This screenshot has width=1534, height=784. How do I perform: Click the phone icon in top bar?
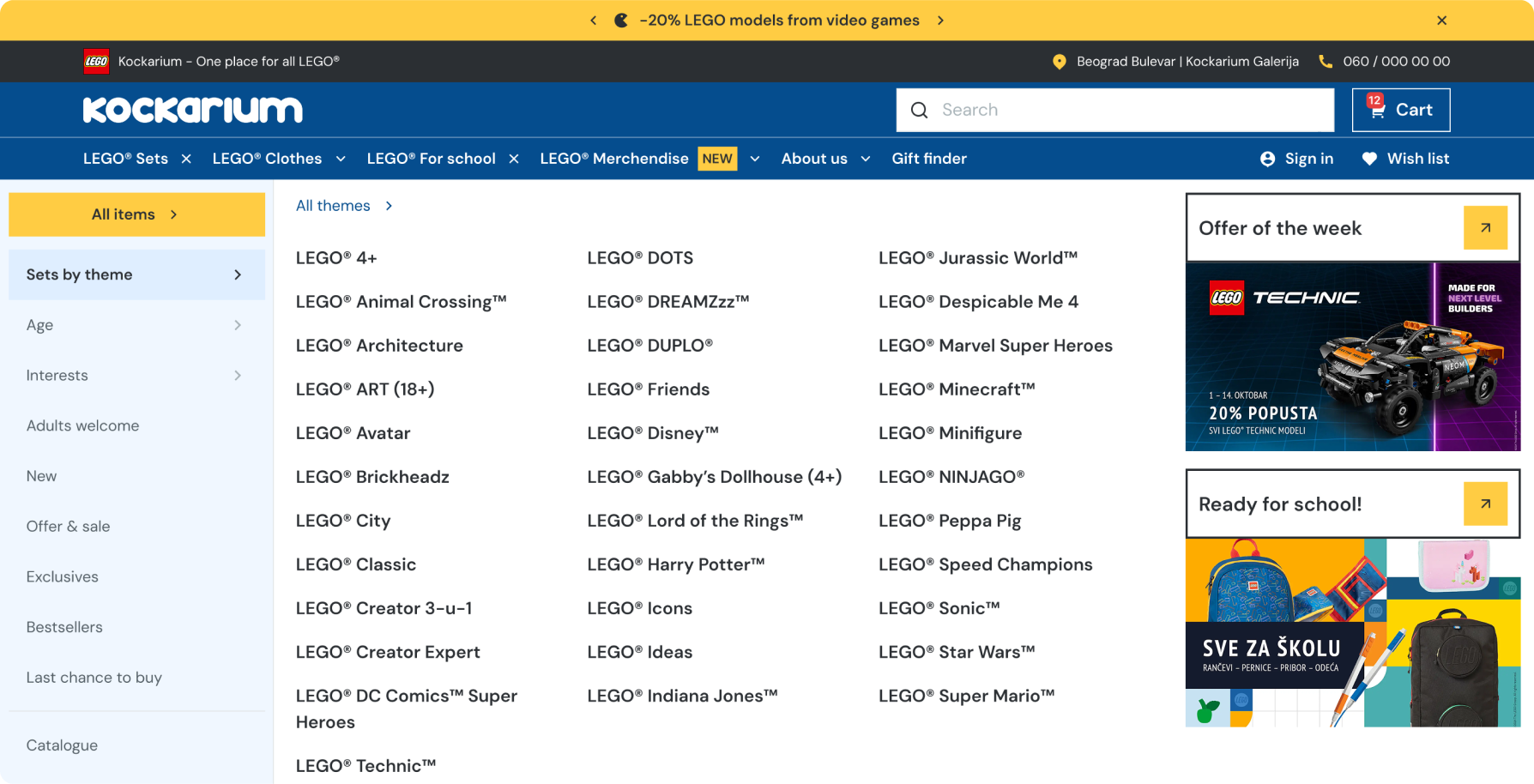point(1326,62)
